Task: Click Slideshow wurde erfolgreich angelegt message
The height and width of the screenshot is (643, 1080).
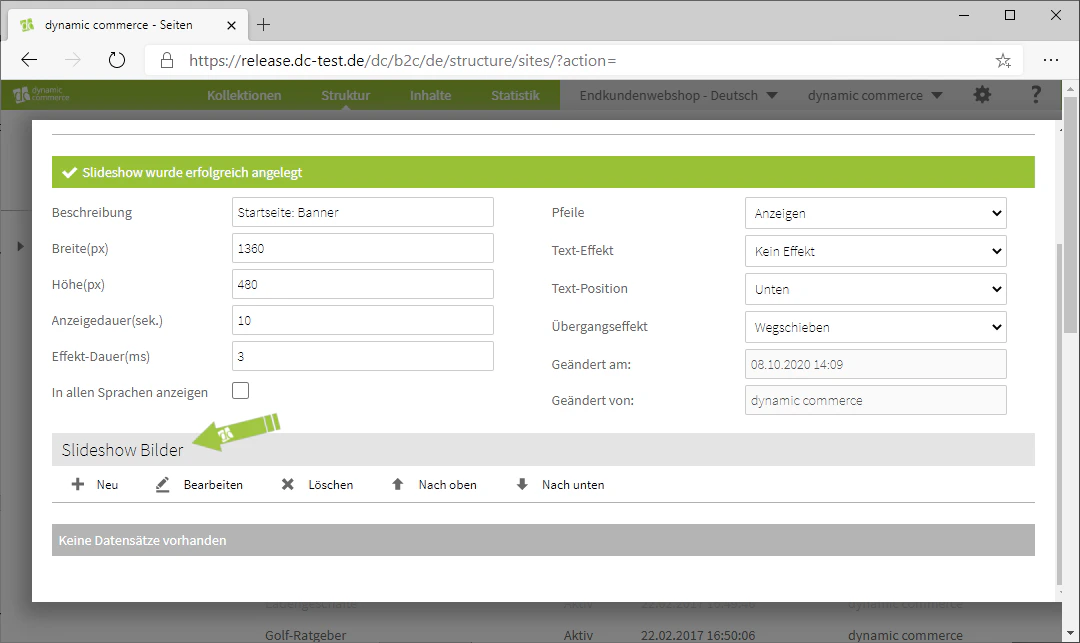Action: 543,172
